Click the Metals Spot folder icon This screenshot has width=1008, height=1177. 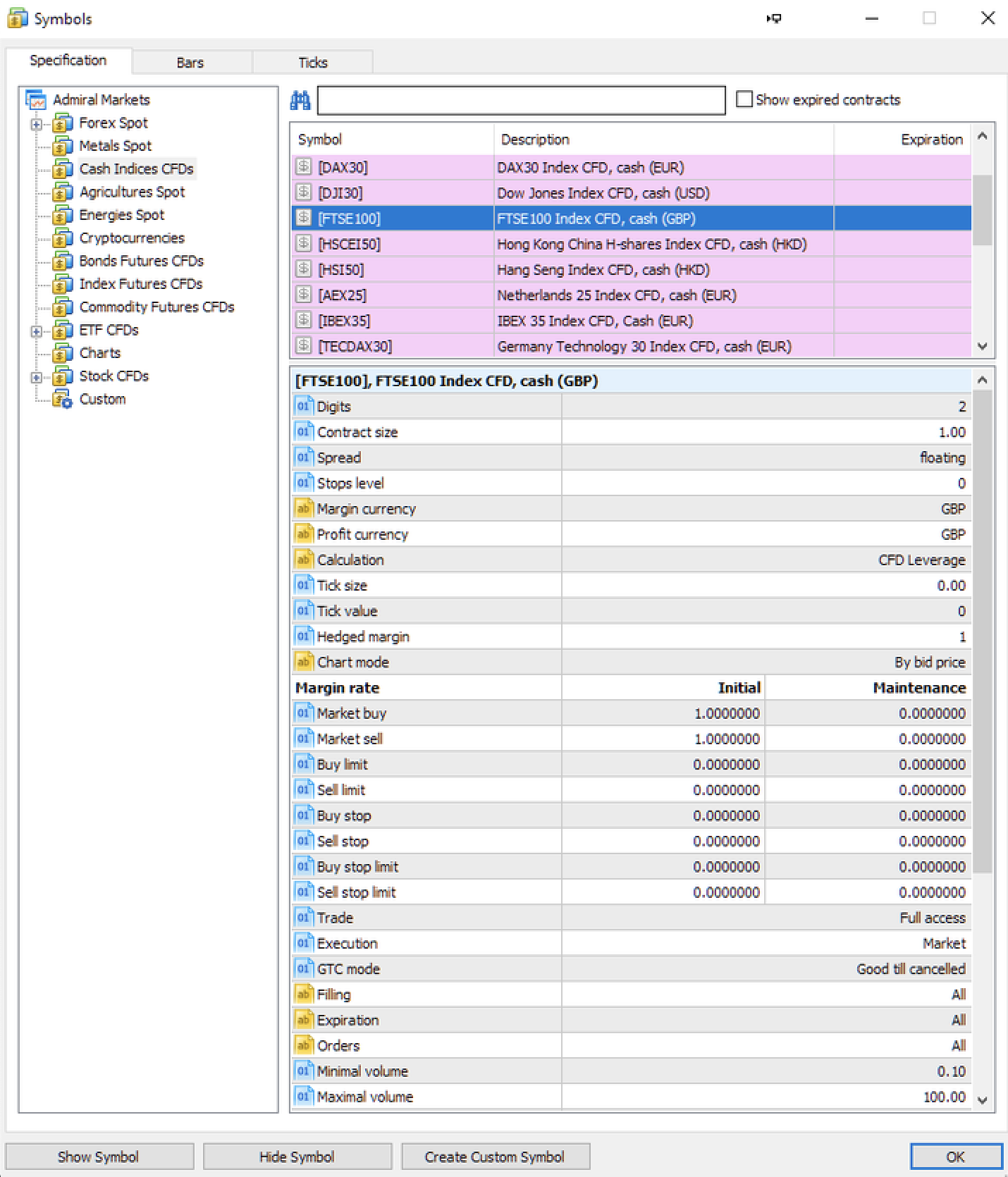(x=63, y=147)
